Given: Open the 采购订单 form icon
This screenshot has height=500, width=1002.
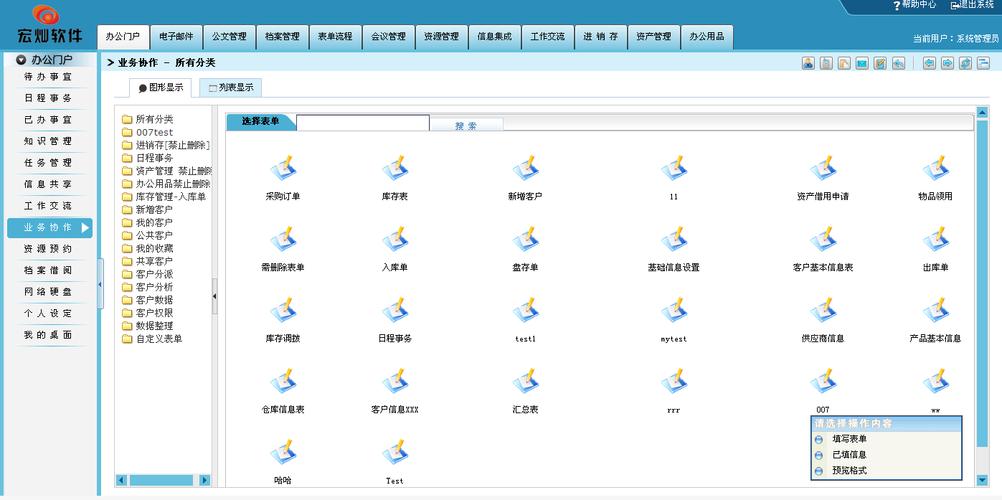Looking at the screenshot, I should pyautogui.click(x=282, y=169).
